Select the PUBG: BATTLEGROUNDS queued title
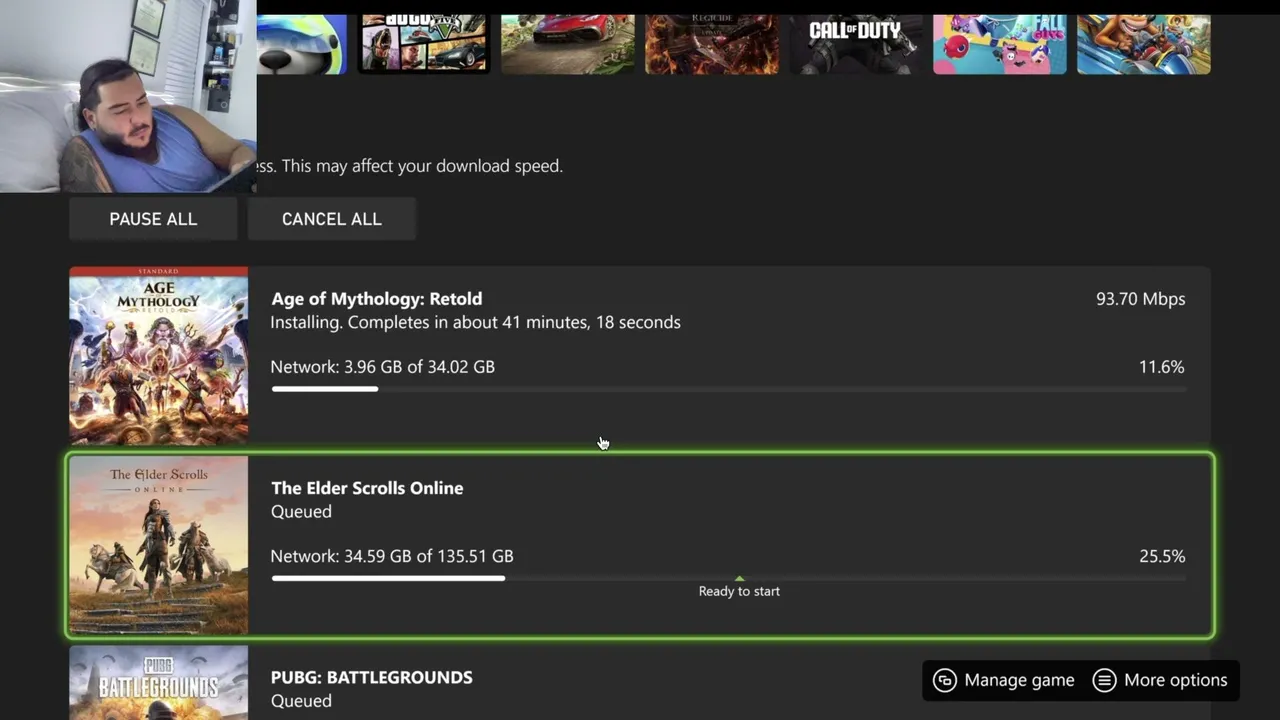The height and width of the screenshot is (720, 1280). (x=371, y=677)
